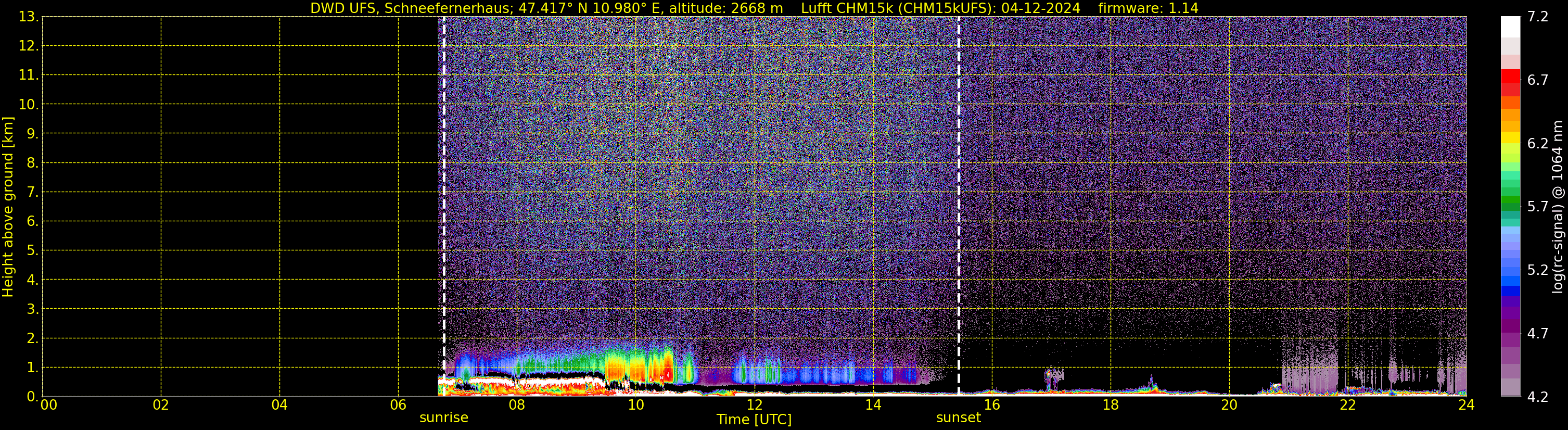Click the sunrise label below the axis
Image resolution: width=1568 pixels, height=430 pixels.
[444, 418]
